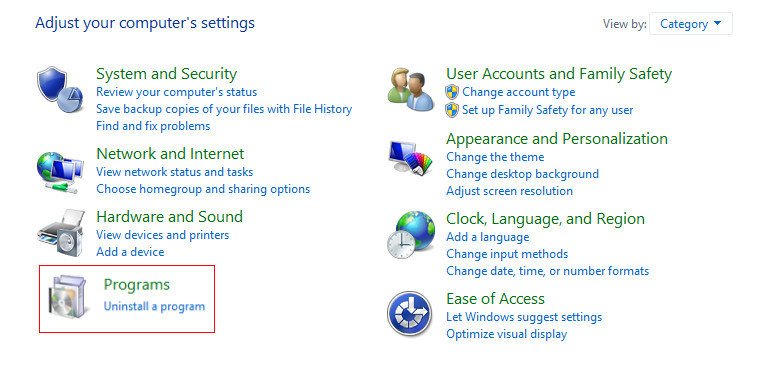Click Uninstall a program link
The height and width of the screenshot is (373, 760).
tap(154, 306)
